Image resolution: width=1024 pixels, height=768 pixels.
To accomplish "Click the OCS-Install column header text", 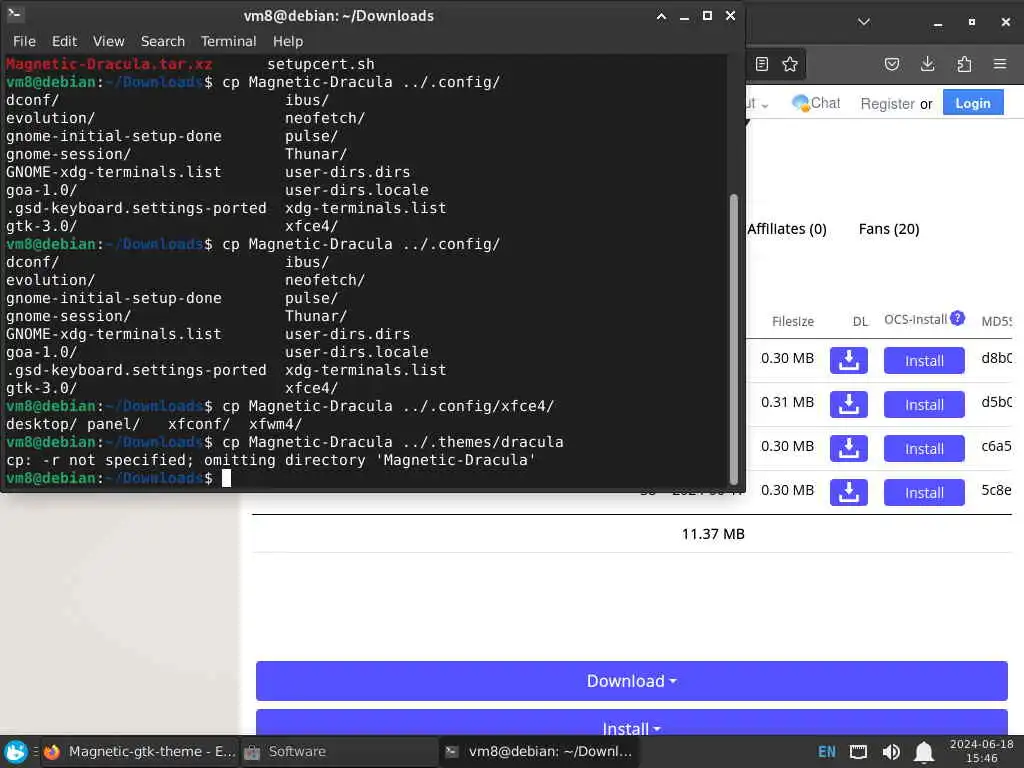I will point(915,319).
